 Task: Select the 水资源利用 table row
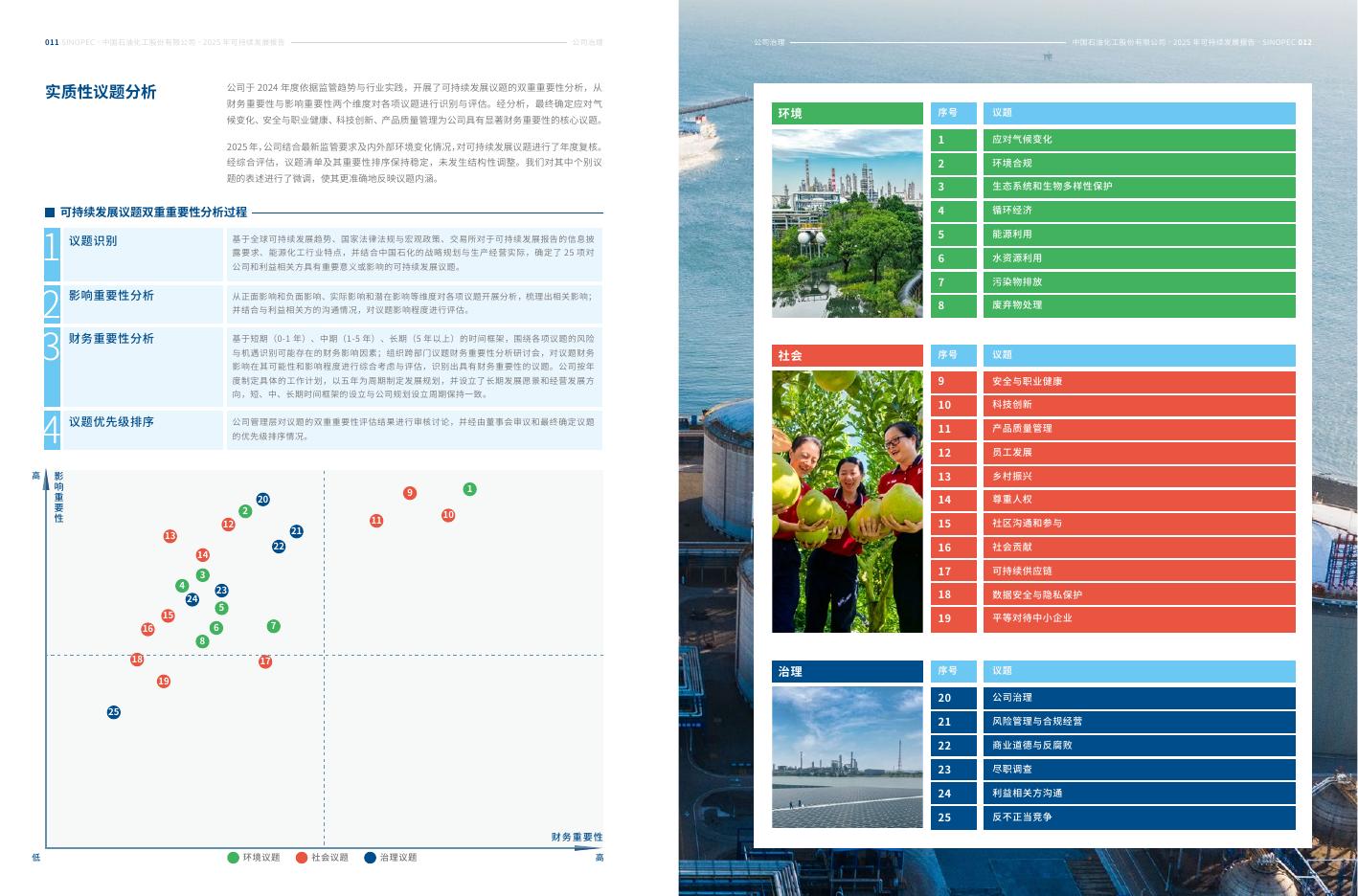pos(1113,258)
